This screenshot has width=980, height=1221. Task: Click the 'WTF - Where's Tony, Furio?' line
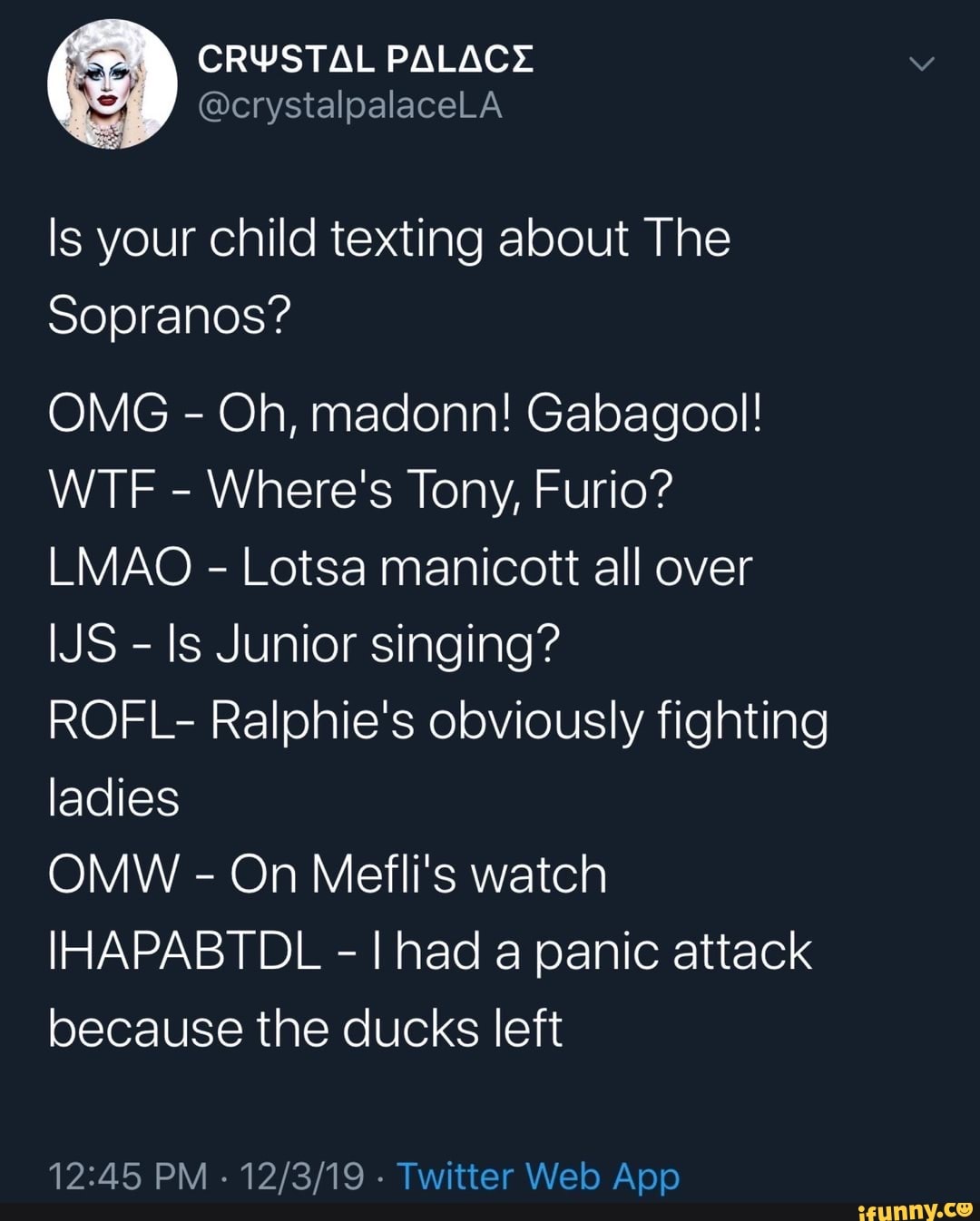pyautogui.click(x=360, y=491)
